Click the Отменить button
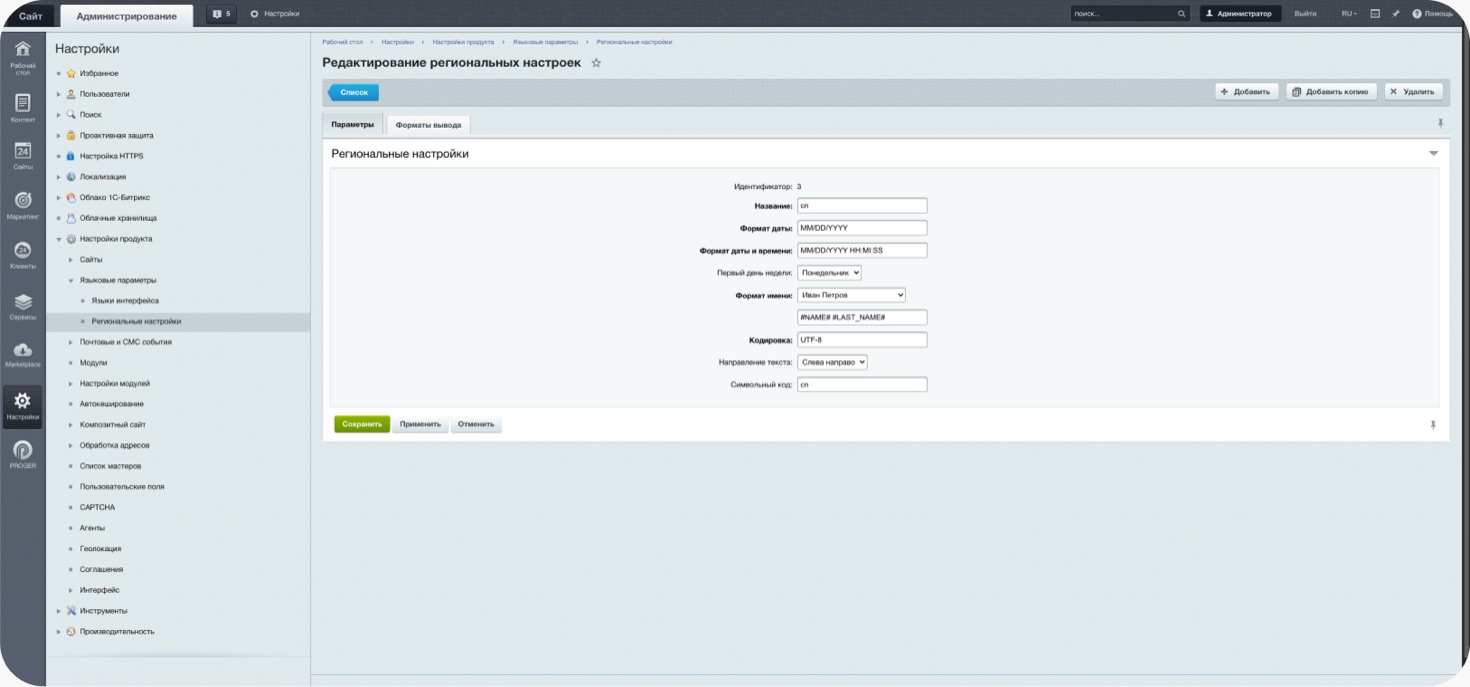This screenshot has width=1470, height=687. click(x=476, y=424)
